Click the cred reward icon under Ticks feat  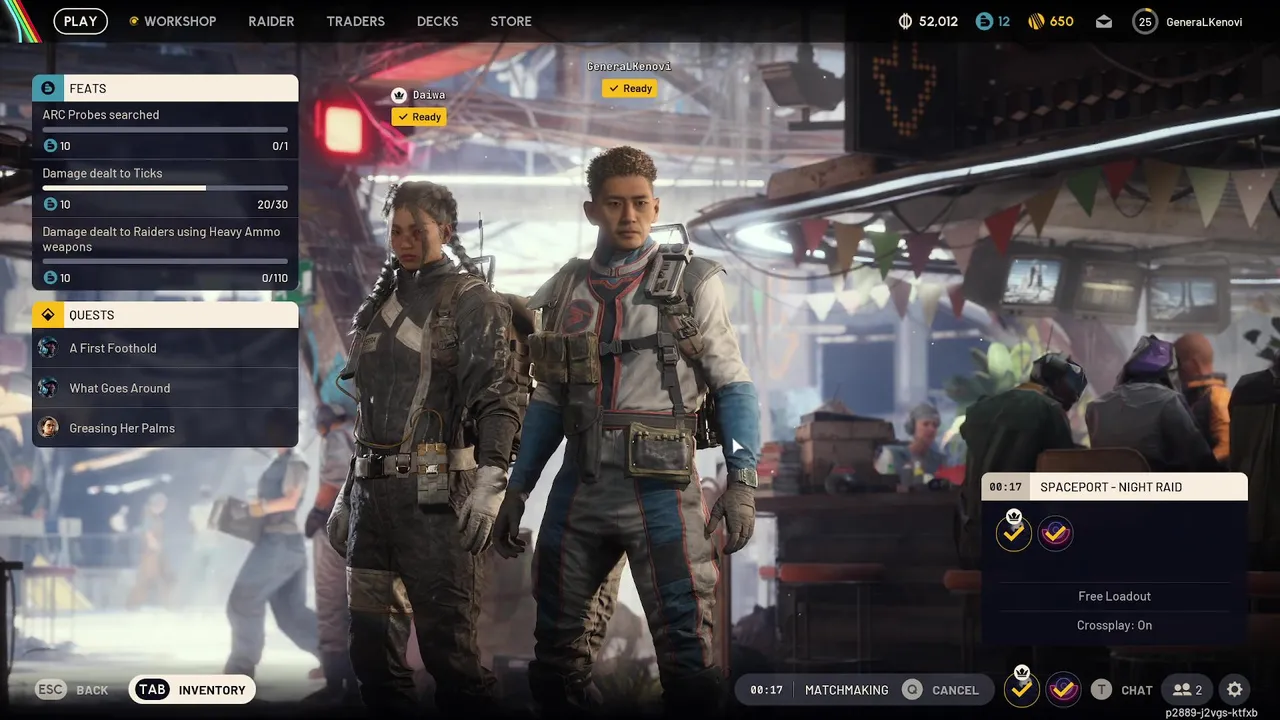(x=51, y=205)
